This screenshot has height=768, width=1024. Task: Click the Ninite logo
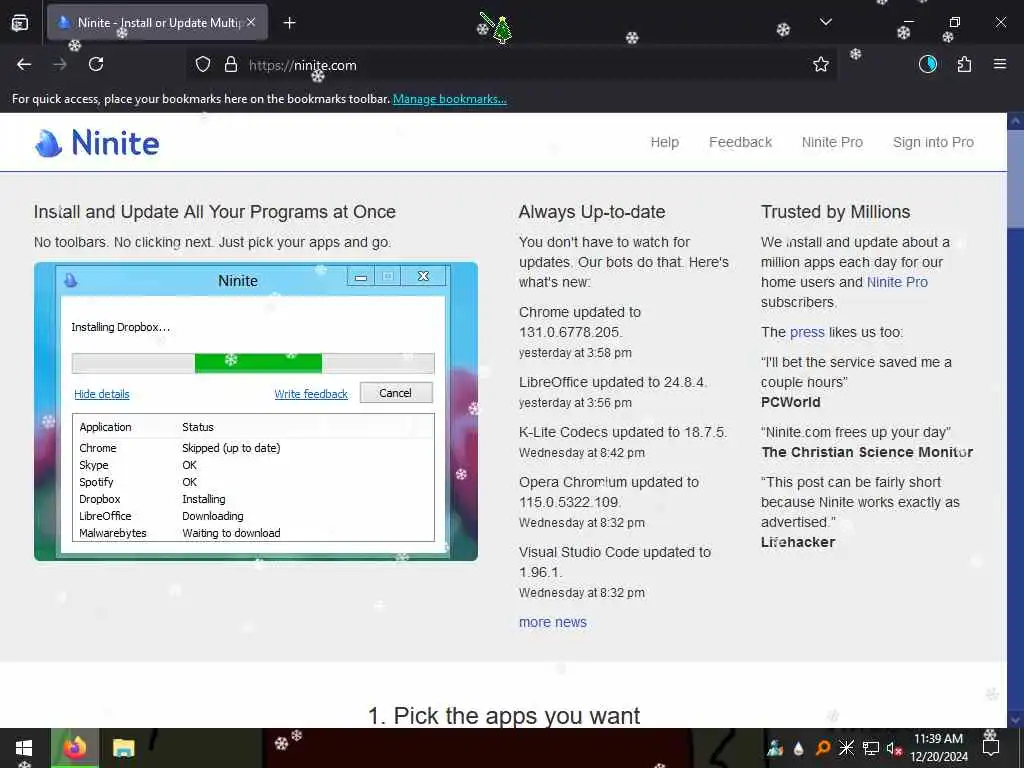click(97, 142)
